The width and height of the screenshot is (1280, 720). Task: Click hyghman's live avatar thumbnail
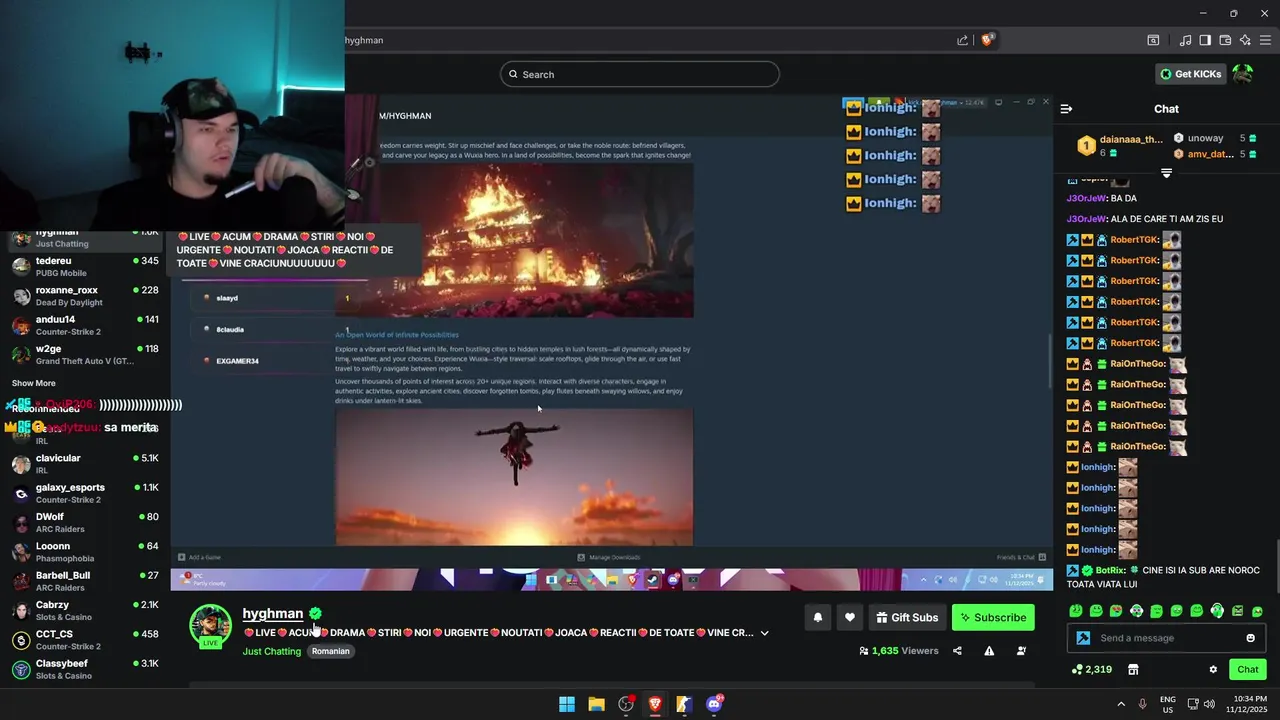point(211,626)
